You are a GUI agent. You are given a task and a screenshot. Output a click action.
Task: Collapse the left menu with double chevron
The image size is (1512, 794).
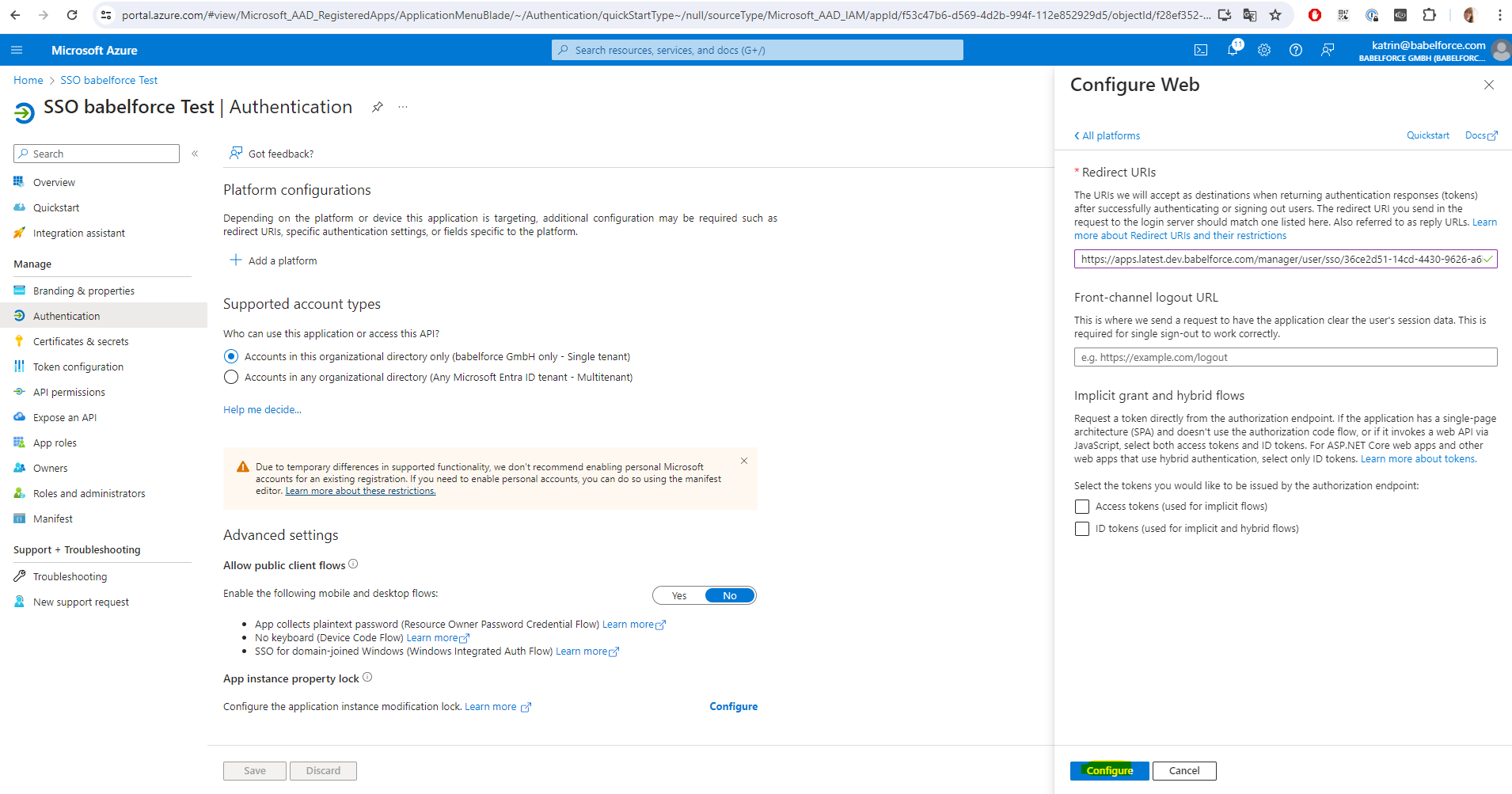[195, 154]
